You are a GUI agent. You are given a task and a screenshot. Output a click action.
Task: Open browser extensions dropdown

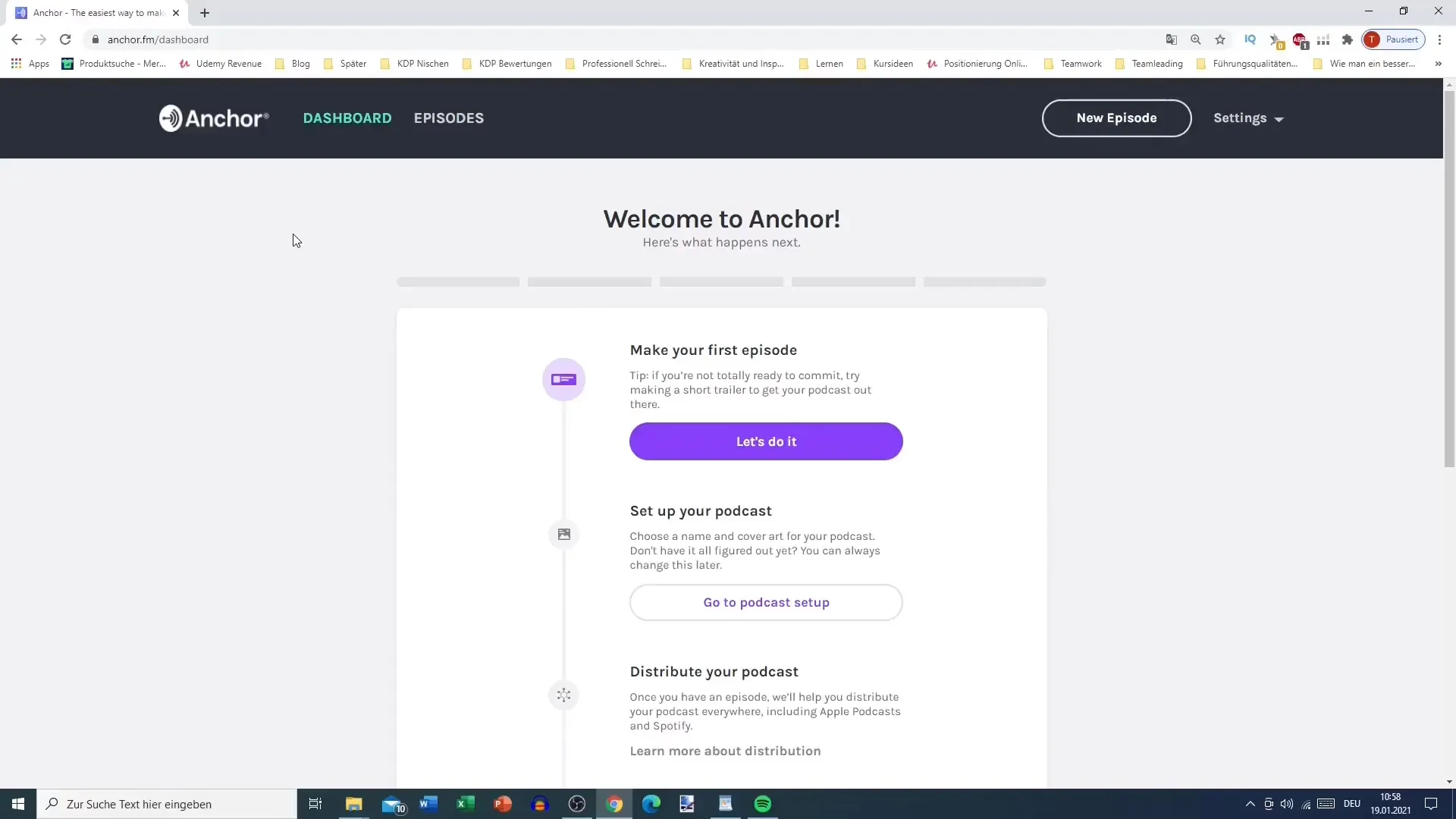1349,39
